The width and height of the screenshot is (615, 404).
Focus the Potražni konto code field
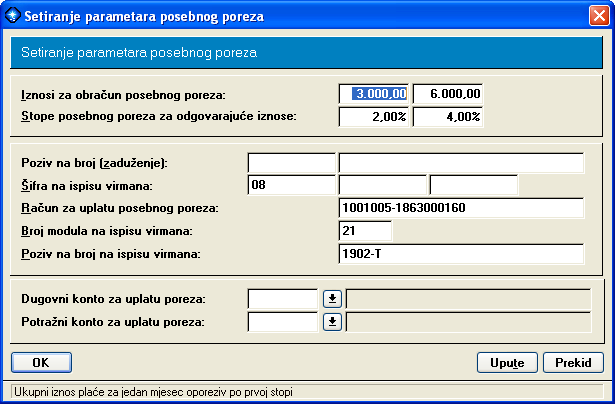283,322
